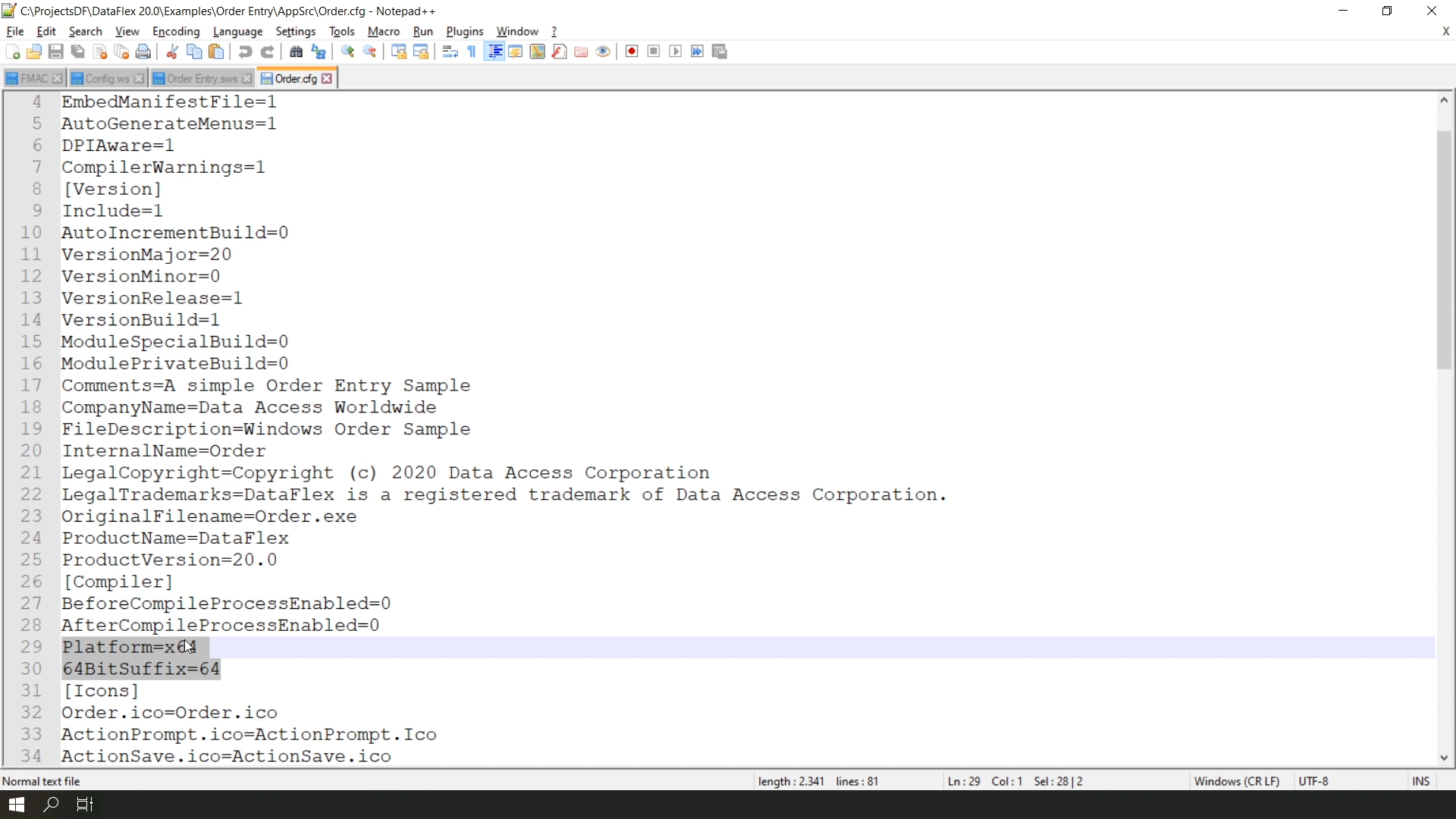Click the New file toolbar icon
Image resolution: width=1456 pixels, height=819 pixels.
(12, 52)
